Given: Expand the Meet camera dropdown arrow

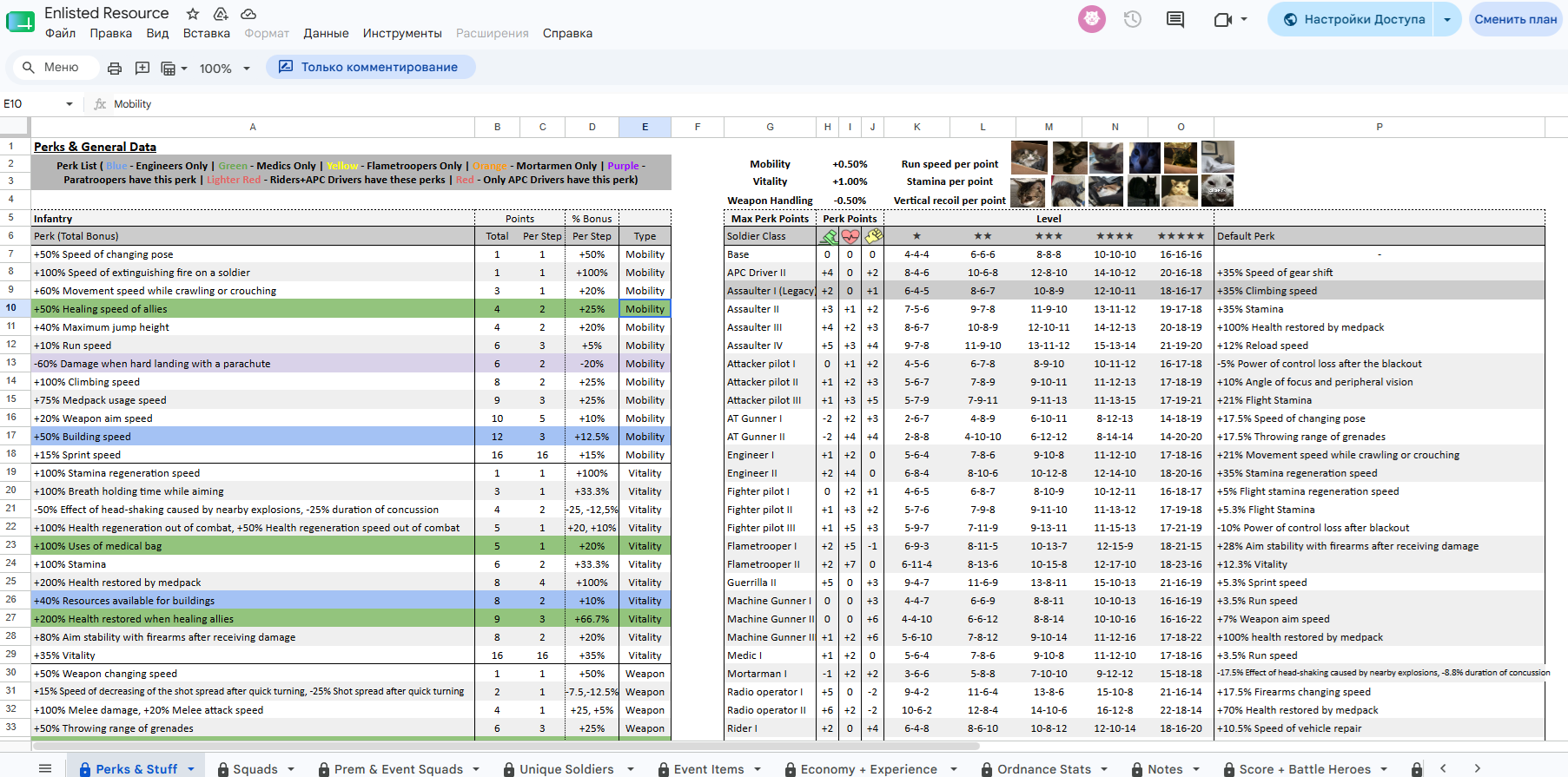Looking at the screenshot, I should tap(1244, 19).
